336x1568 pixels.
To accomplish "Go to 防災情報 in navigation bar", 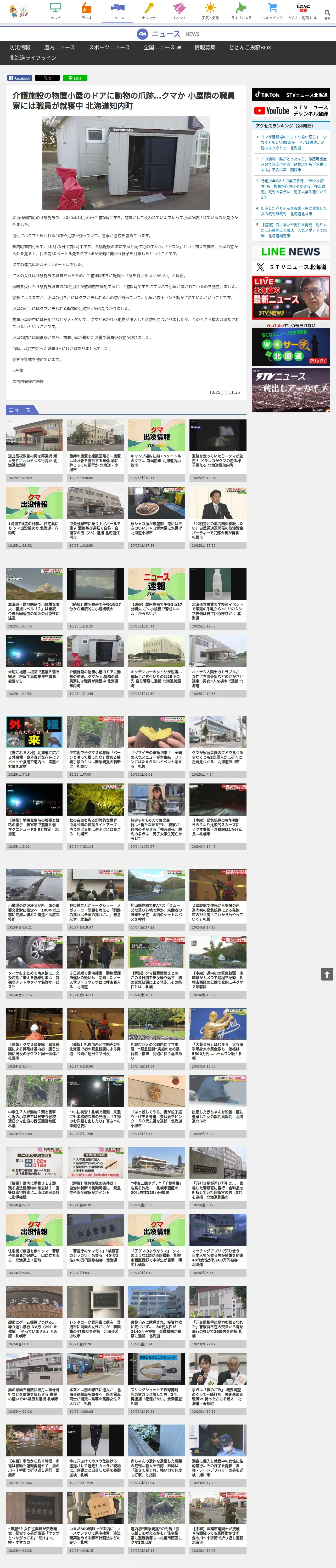I will [x=20, y=48].
